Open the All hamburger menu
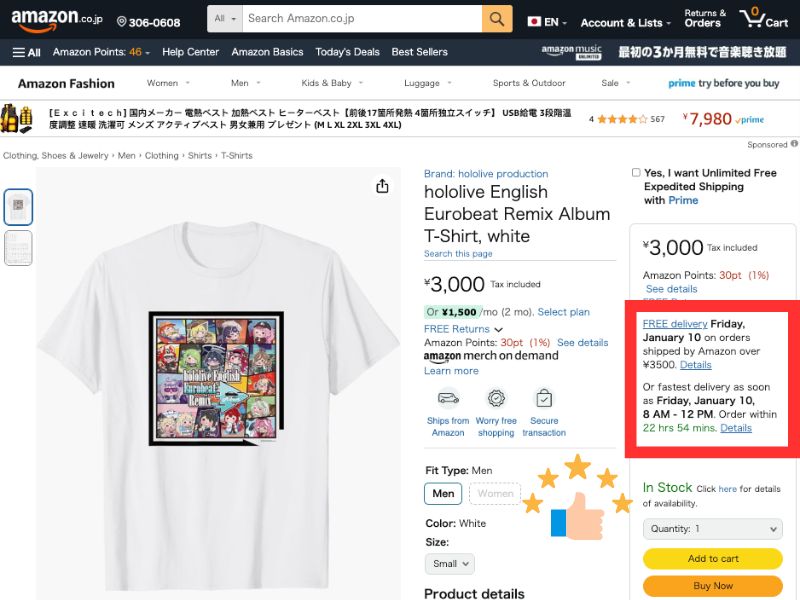 27,52
